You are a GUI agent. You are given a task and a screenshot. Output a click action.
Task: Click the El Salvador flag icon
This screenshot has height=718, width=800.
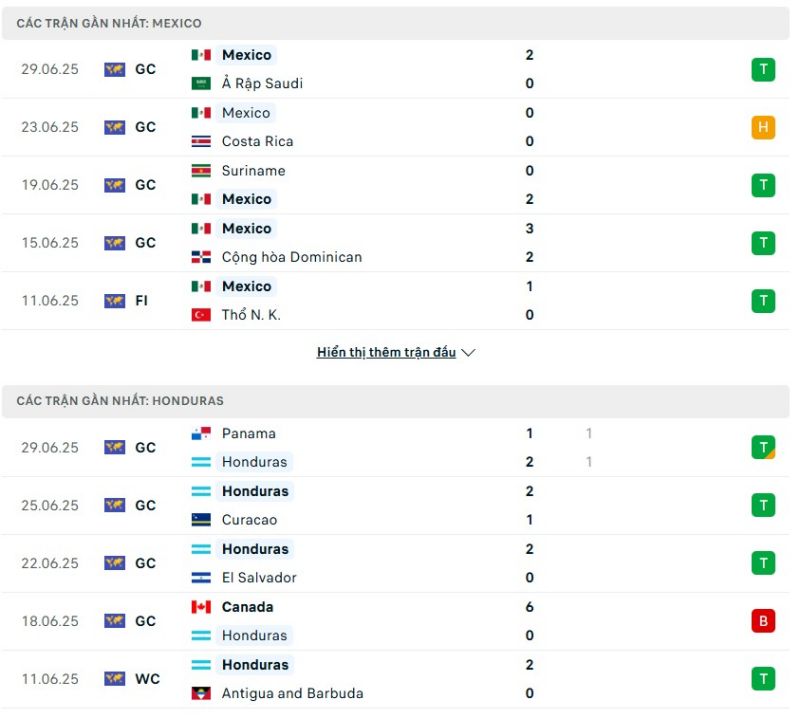pyautogui.click(x=201, y=578)
